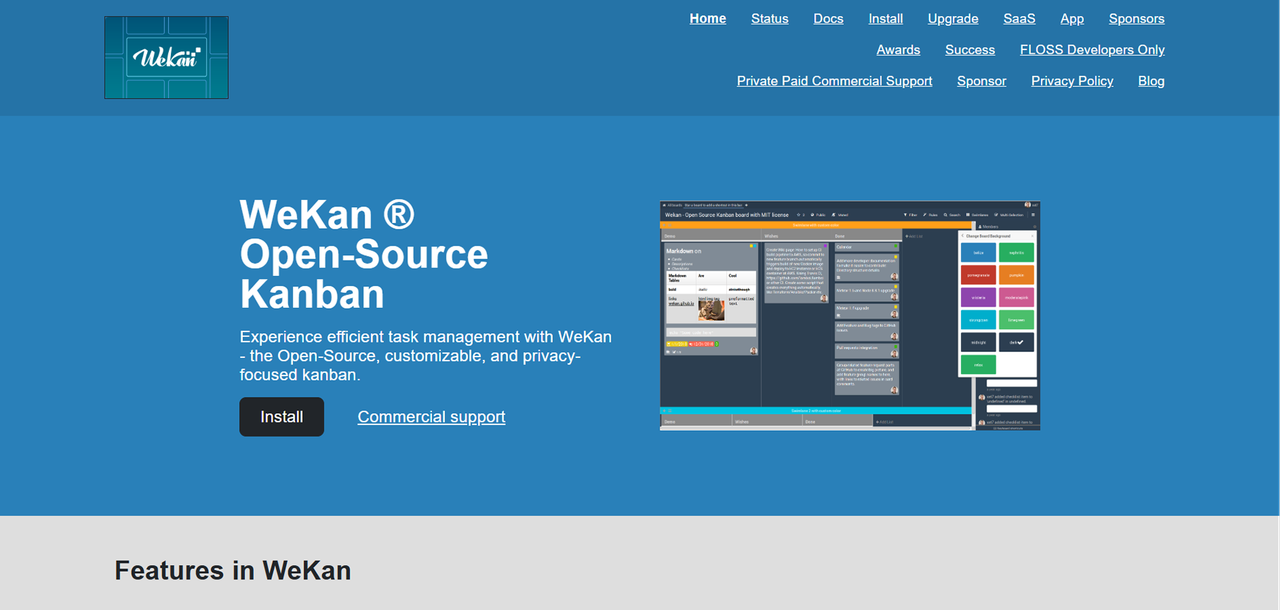Image resolution: width=1280 pixels, height=610 pixels.
Task: Open Private Paid Commercial Support link
Action: (x=835, y=80)
